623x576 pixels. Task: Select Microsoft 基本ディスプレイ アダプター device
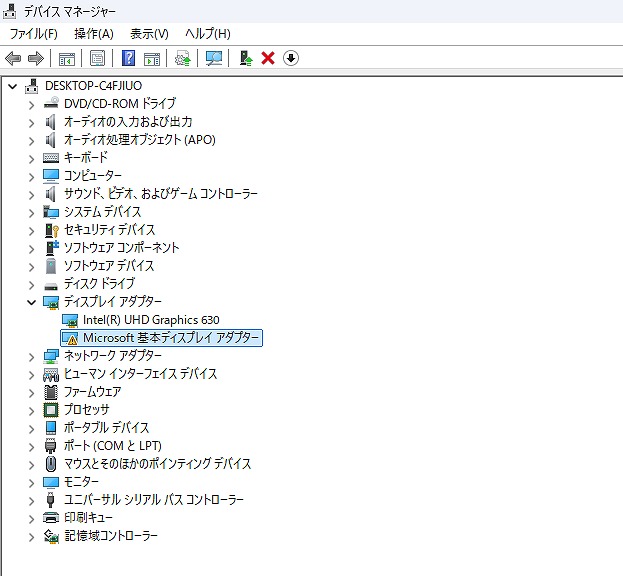pos(171,338)
